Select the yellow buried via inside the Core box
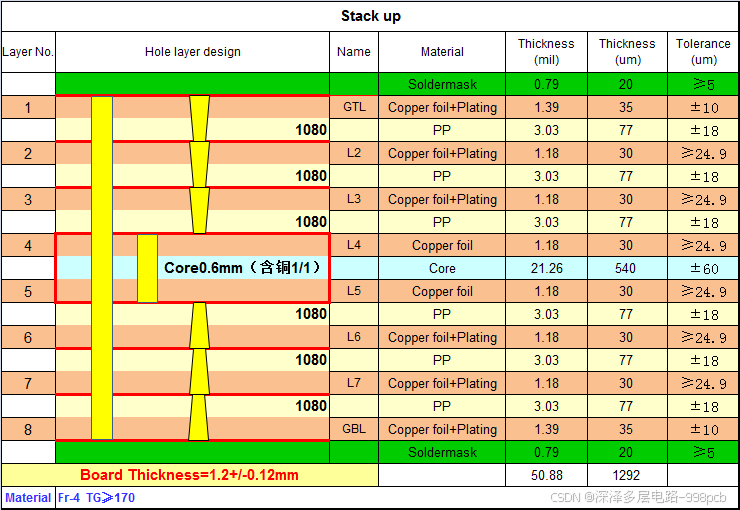 pyautogui.click(x=147, y=268)
